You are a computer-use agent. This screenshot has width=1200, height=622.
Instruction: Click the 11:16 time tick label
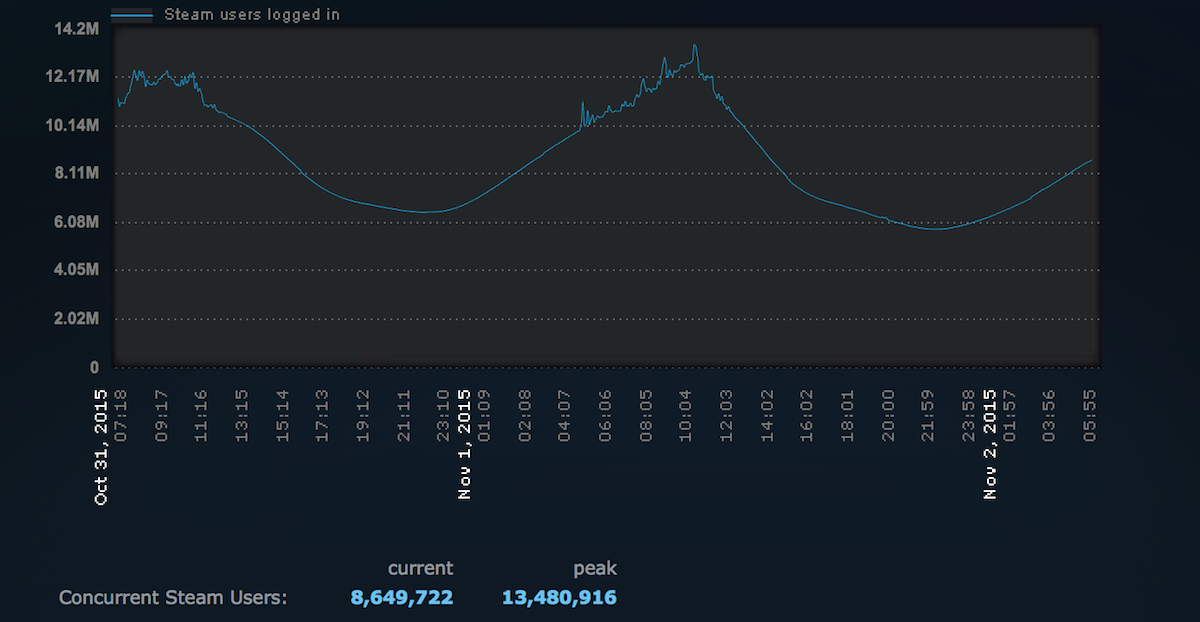(201, 416)
